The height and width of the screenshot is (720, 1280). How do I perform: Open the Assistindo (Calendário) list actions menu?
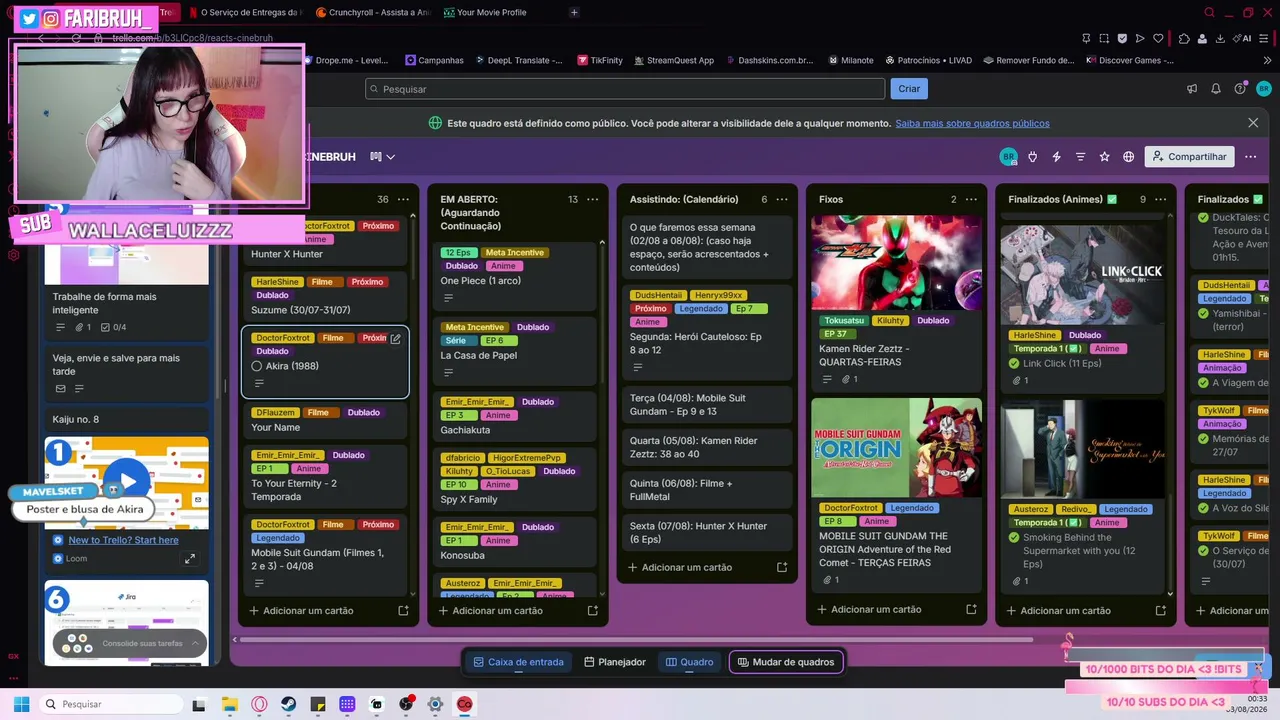[x=782, y=199]
